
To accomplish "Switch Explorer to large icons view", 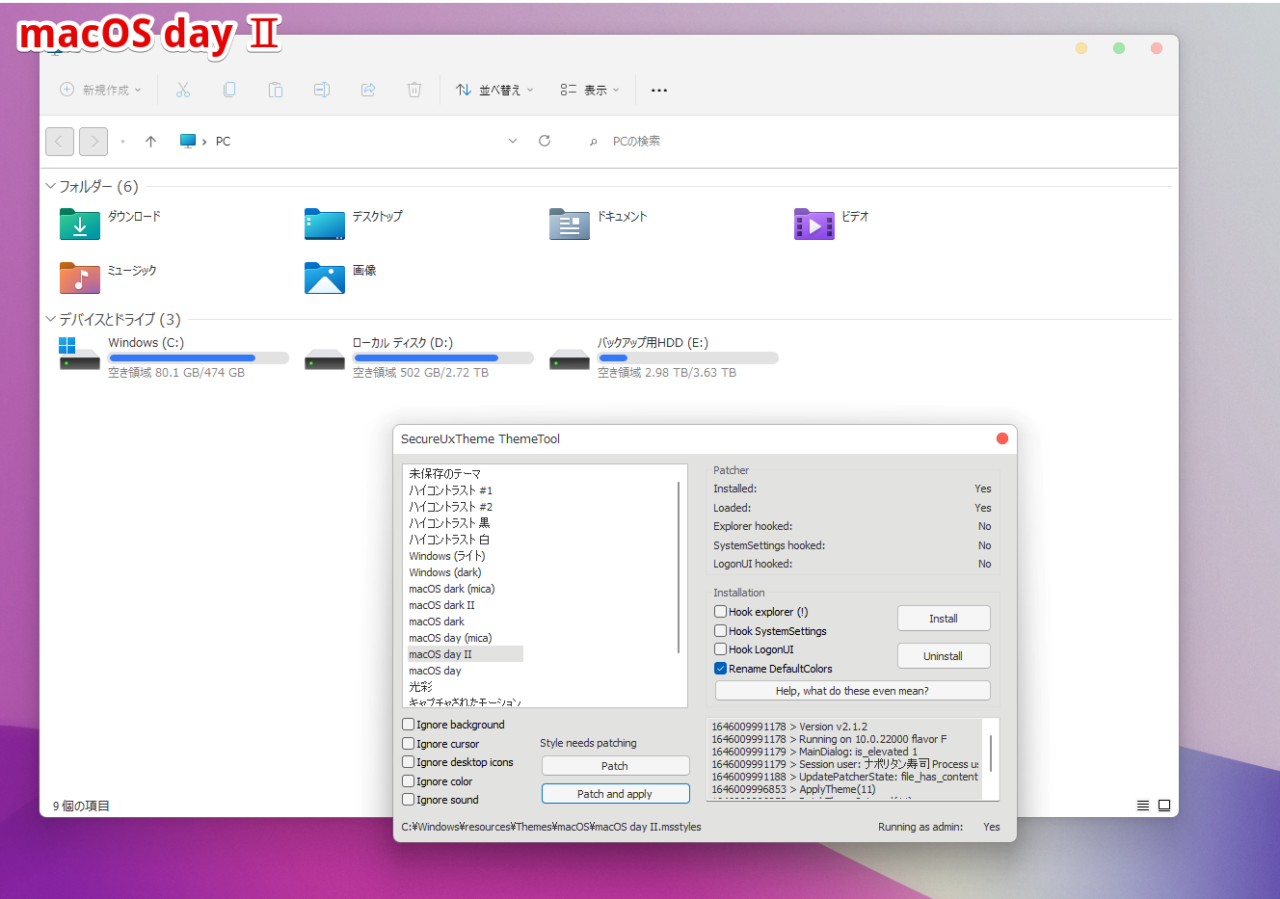I will click(x=1164, y=805).
